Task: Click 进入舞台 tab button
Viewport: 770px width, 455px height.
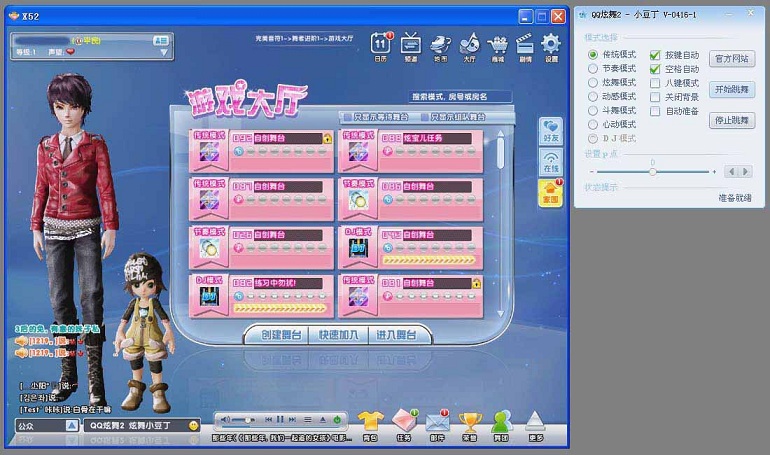Action: pos(396,335)
